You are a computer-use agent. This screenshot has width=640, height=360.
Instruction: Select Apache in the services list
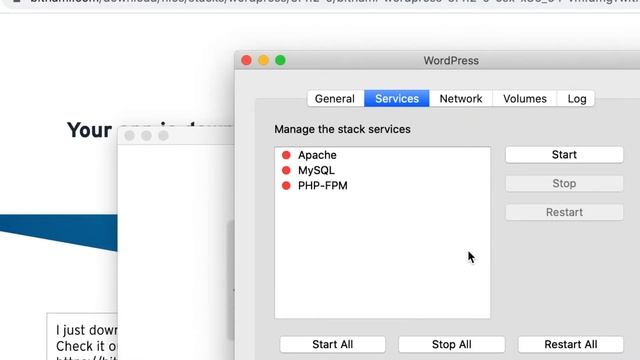382,155
